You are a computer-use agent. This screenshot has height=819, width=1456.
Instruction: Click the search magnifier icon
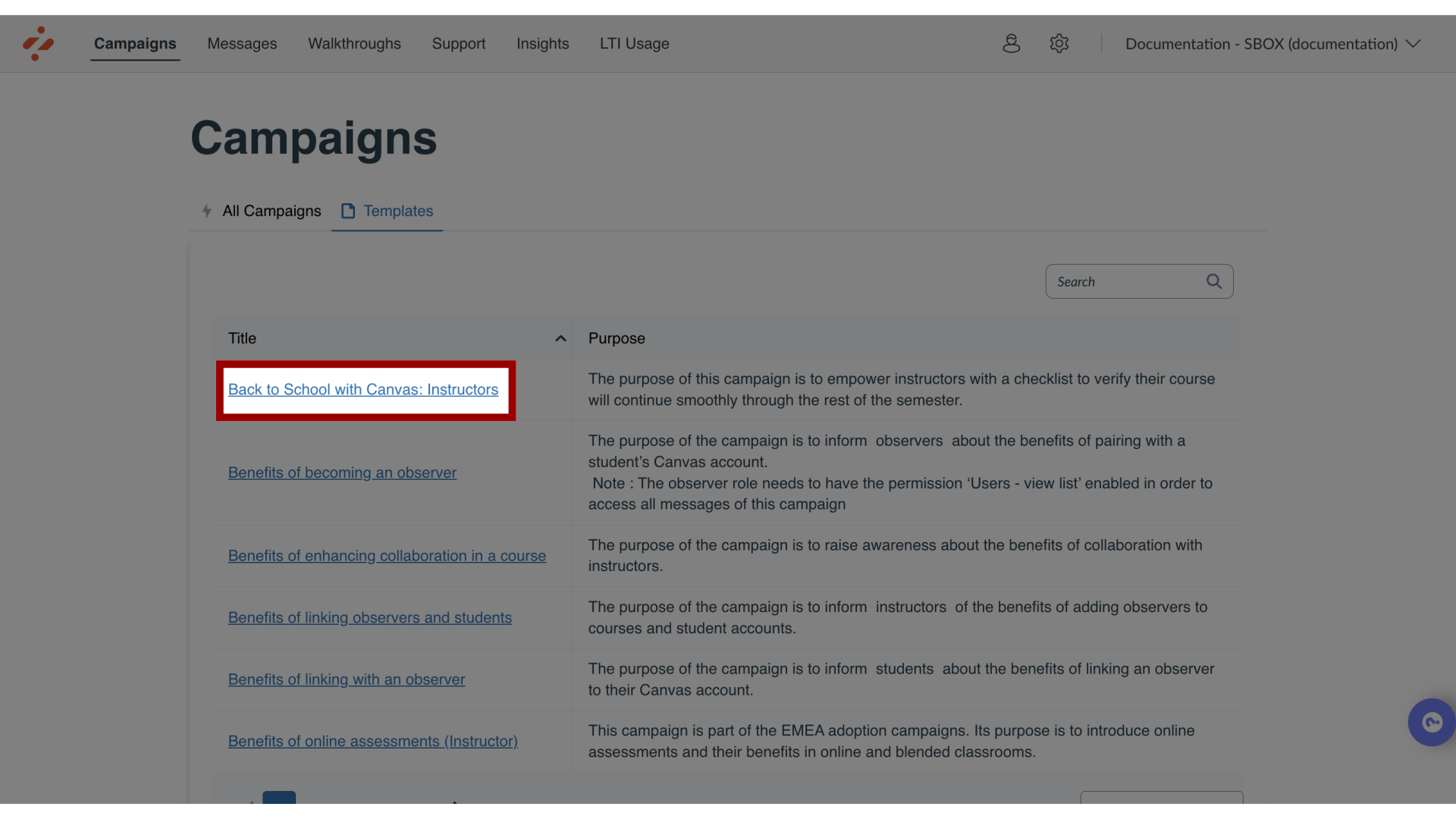click(x=1214, y=280)
